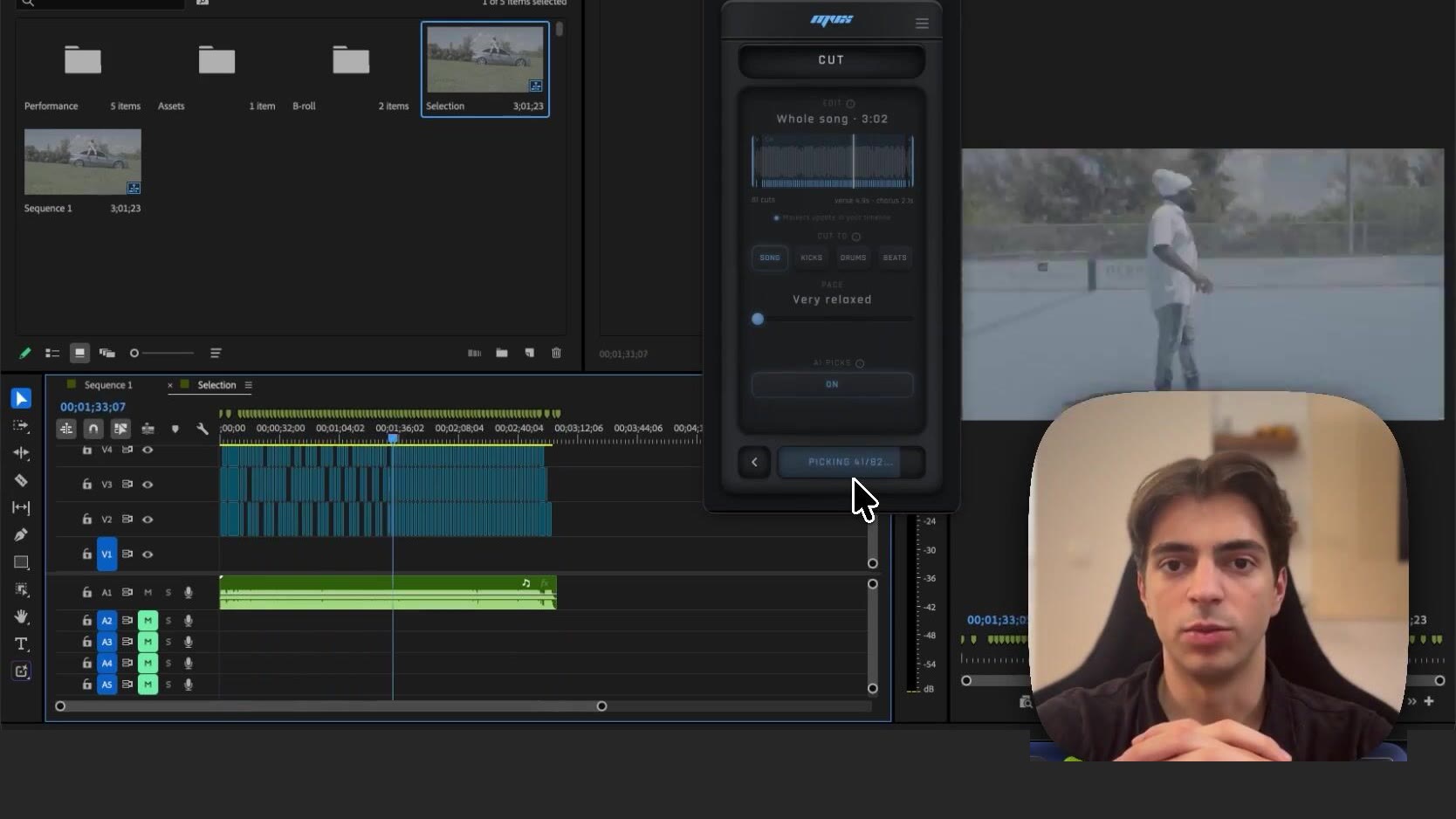Select the Type tool
The image size is (1456, 819).
click(21, 643)
